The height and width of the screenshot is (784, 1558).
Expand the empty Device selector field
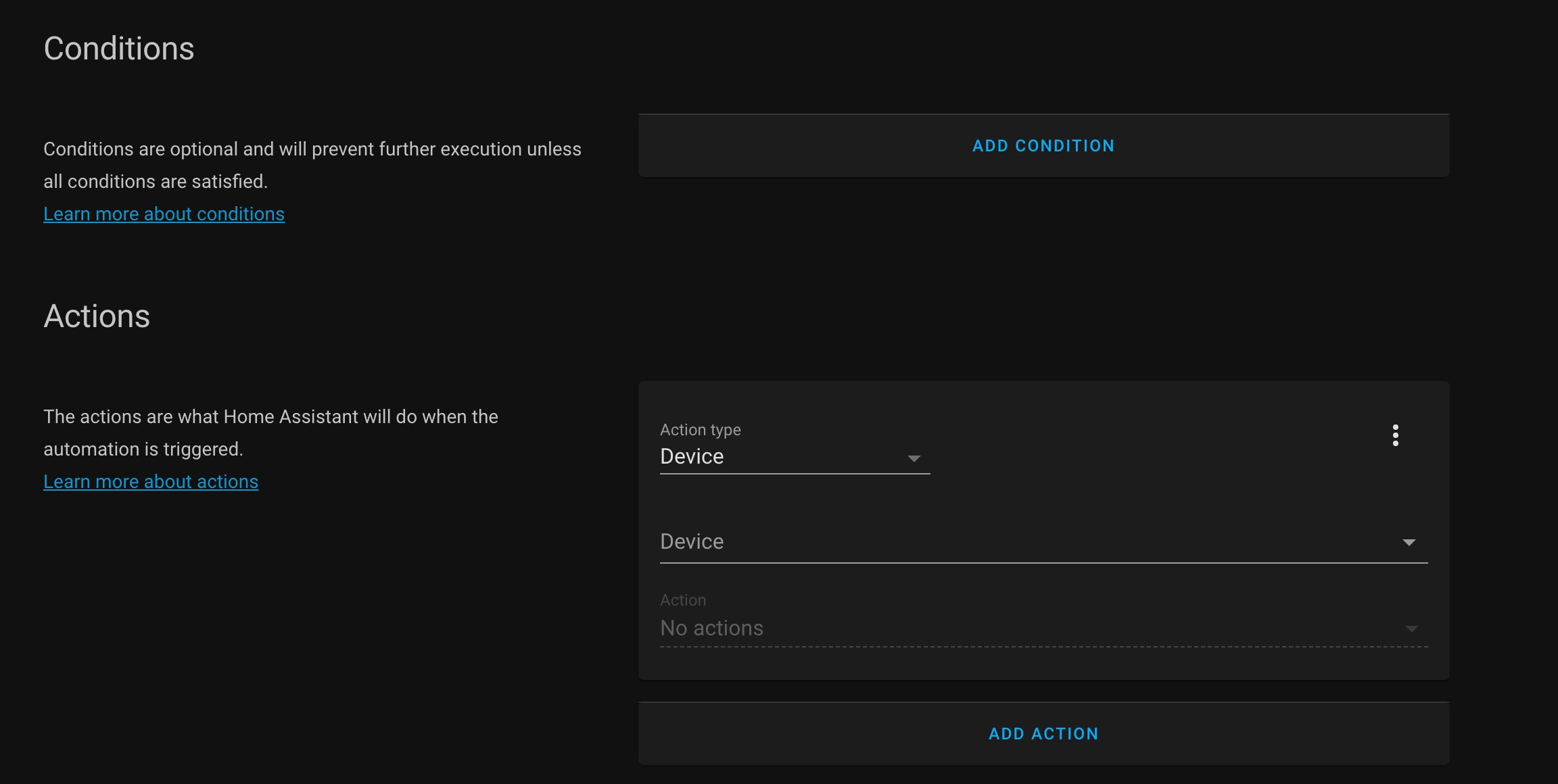[1043, 541]
